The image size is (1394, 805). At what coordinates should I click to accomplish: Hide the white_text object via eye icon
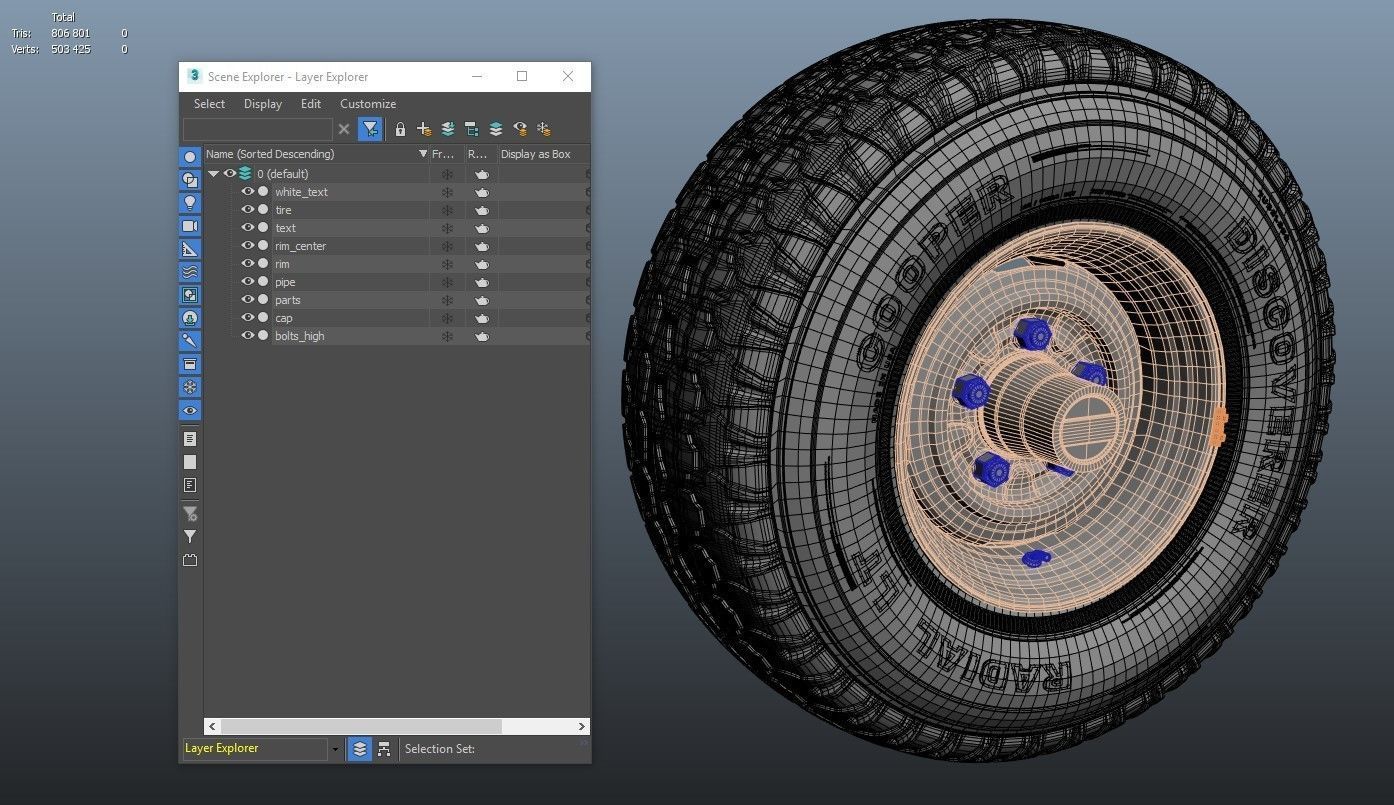(248, 192)
